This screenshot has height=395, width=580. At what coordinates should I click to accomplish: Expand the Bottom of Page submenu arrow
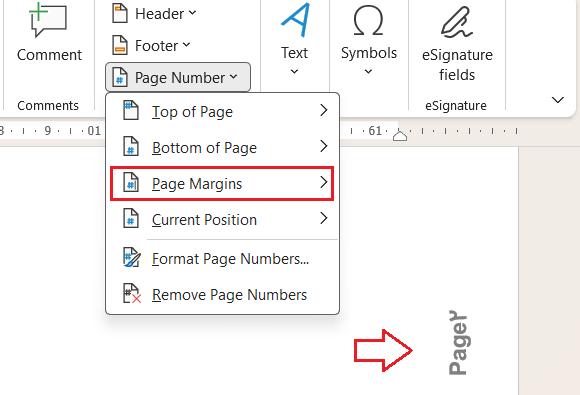(x=324, y=146)
